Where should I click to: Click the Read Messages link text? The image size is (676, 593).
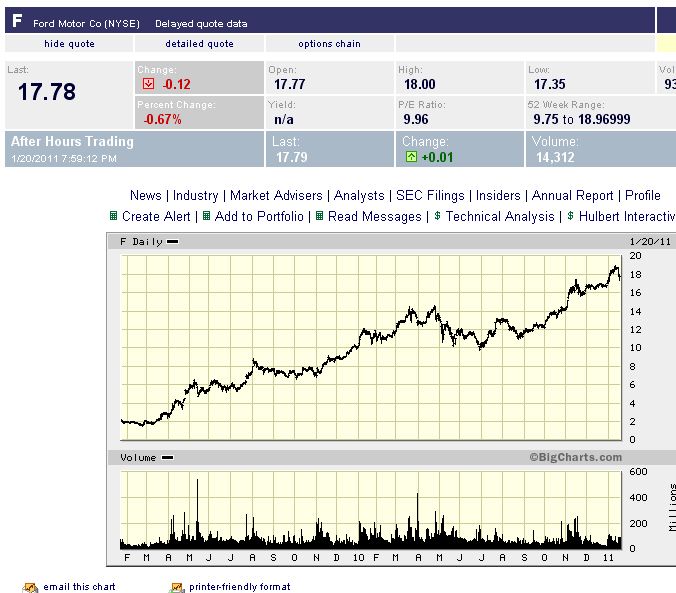[x=375, y=216]
